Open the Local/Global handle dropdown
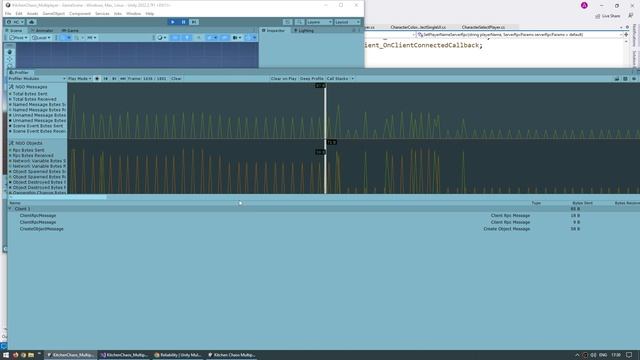 coord(41,38)
